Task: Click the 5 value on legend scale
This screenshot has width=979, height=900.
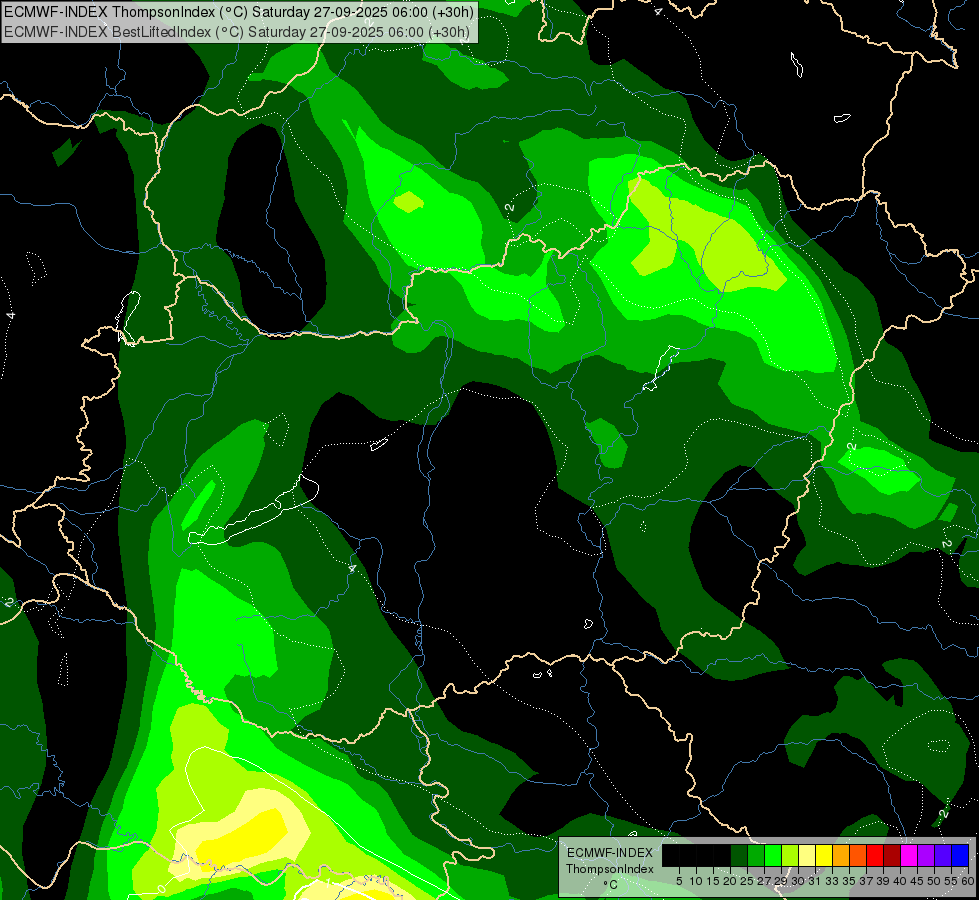Action: [679, 880]
